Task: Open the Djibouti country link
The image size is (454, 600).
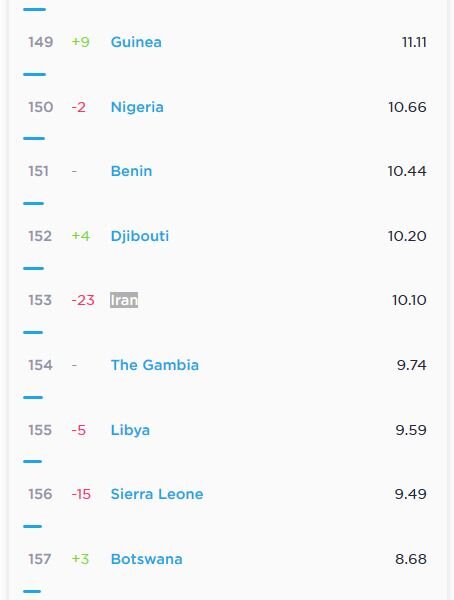Action: pyautogui.click(x=140, y=236)
